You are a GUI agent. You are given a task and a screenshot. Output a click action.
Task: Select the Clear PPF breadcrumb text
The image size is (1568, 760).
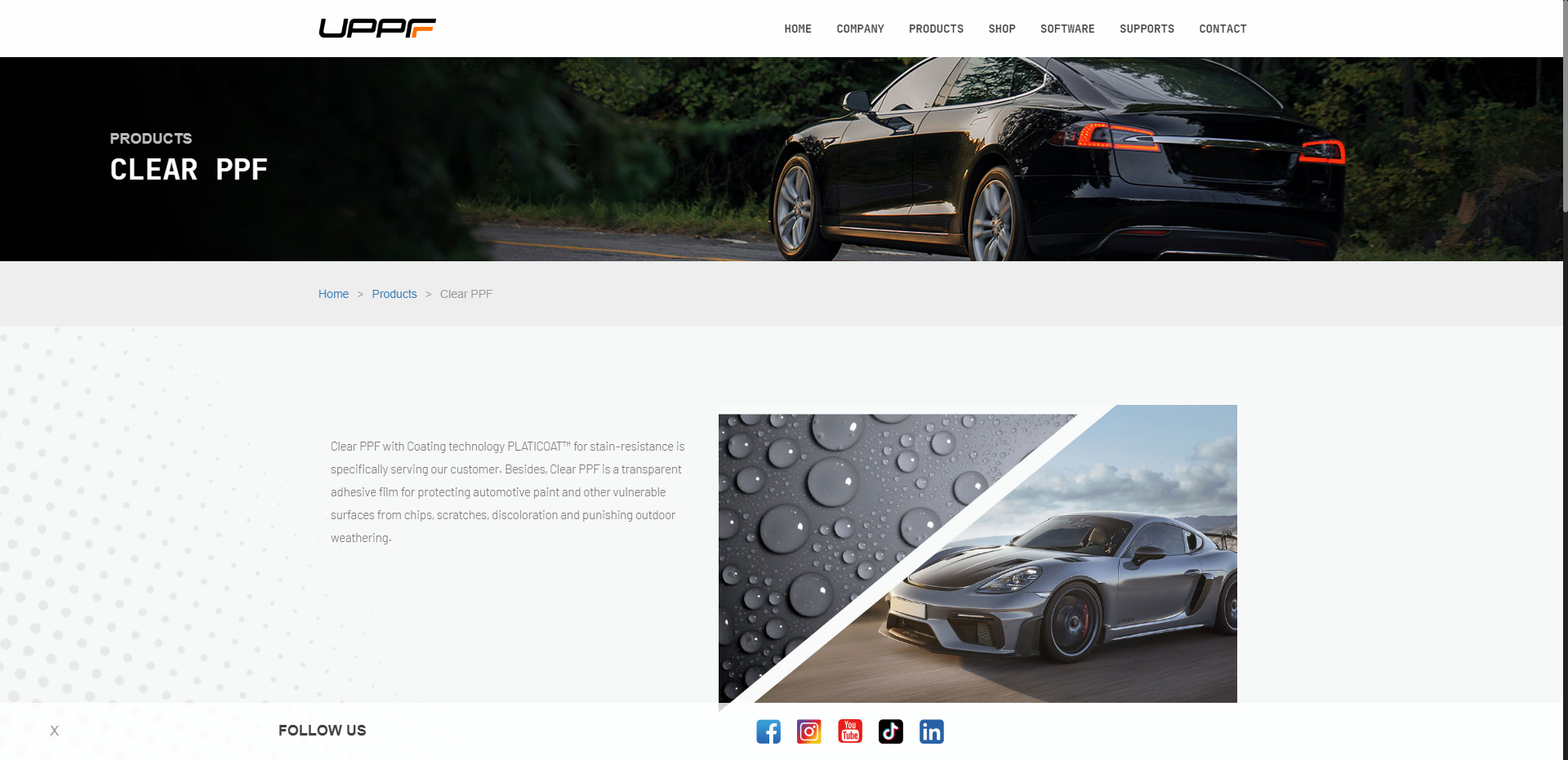point(466,294)
